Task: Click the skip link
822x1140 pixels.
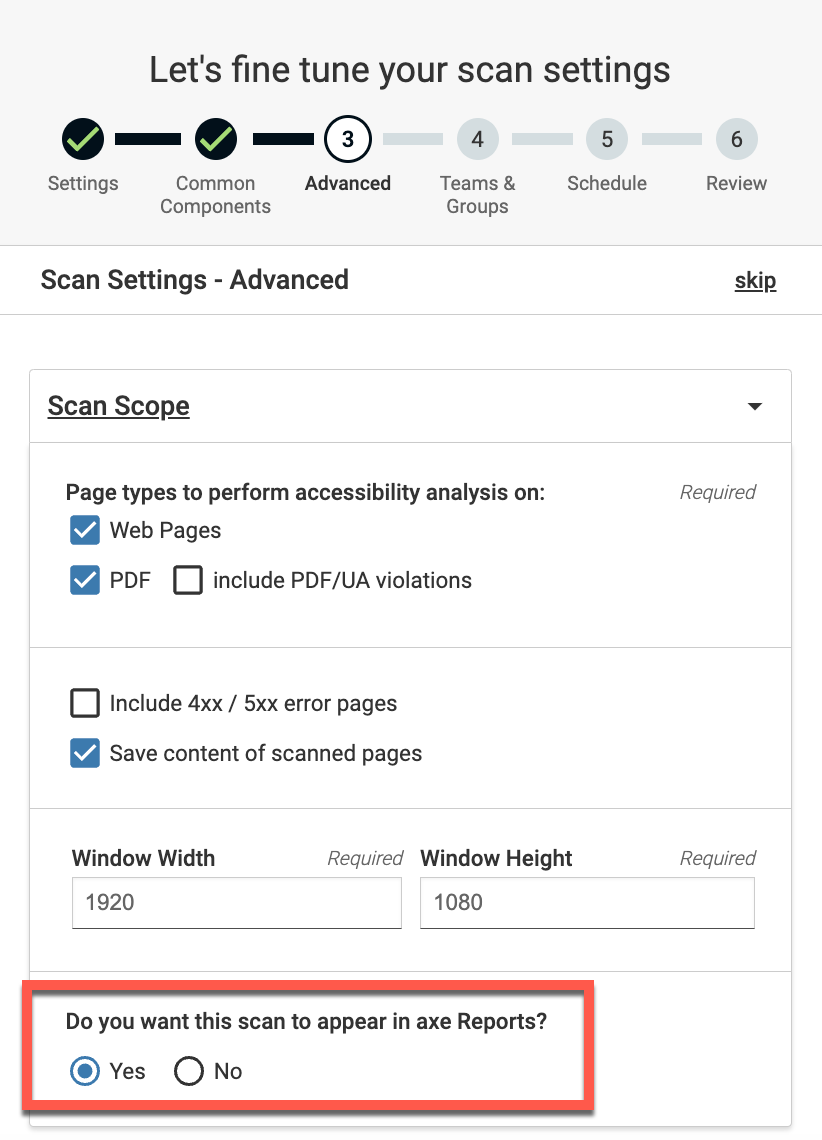Action: pos(755,281)
